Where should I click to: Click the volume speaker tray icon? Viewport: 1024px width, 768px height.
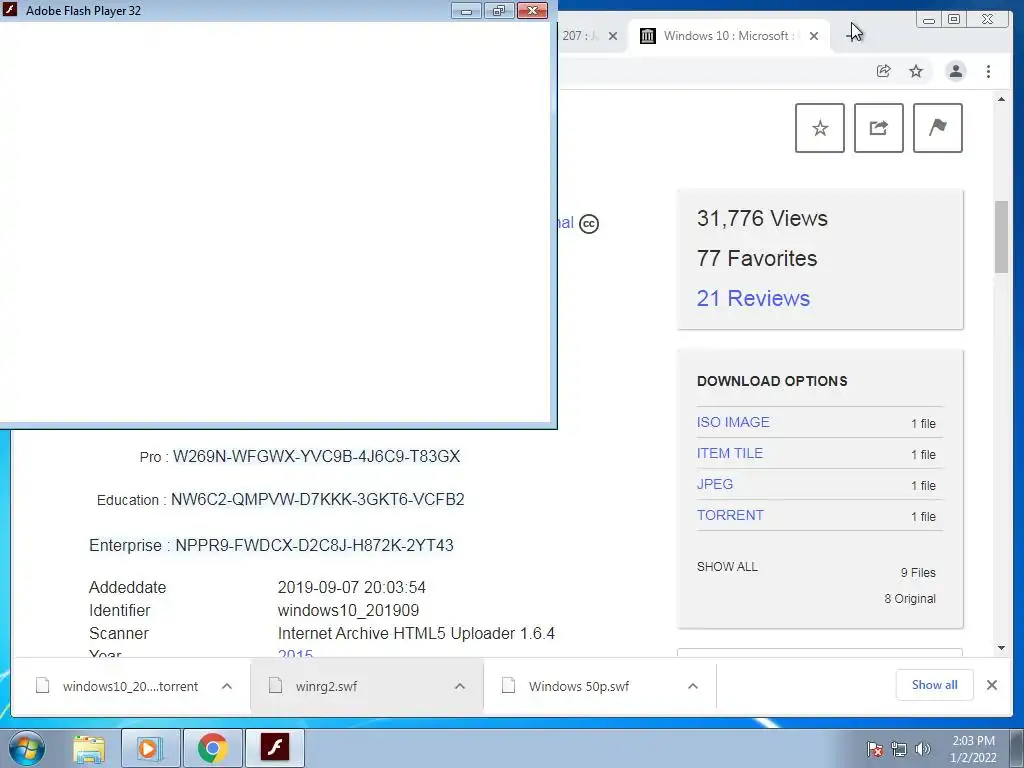(x=923, y=749)
